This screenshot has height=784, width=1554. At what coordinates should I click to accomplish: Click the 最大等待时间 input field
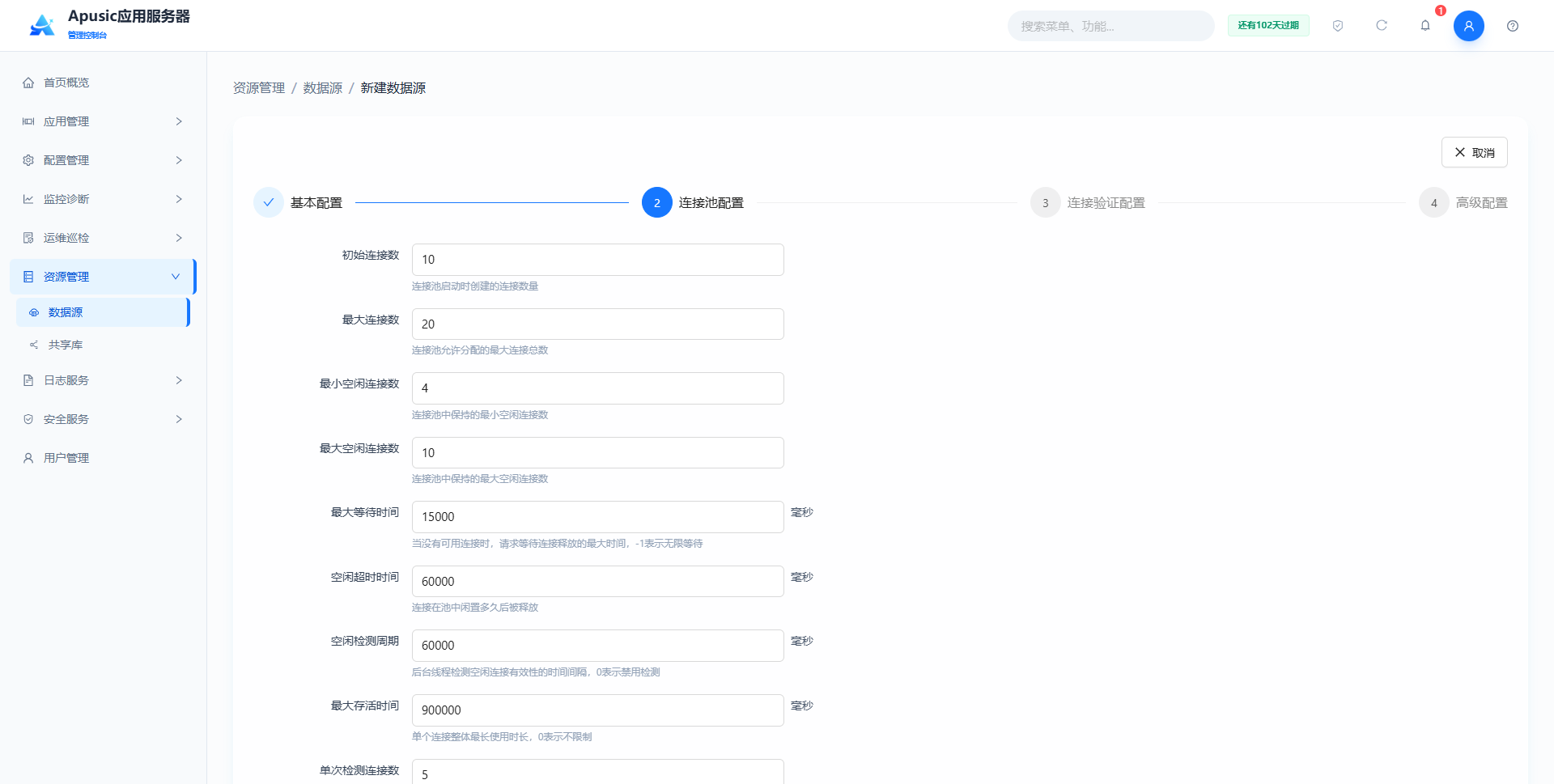pyautogui.click(x=597, y=517)
